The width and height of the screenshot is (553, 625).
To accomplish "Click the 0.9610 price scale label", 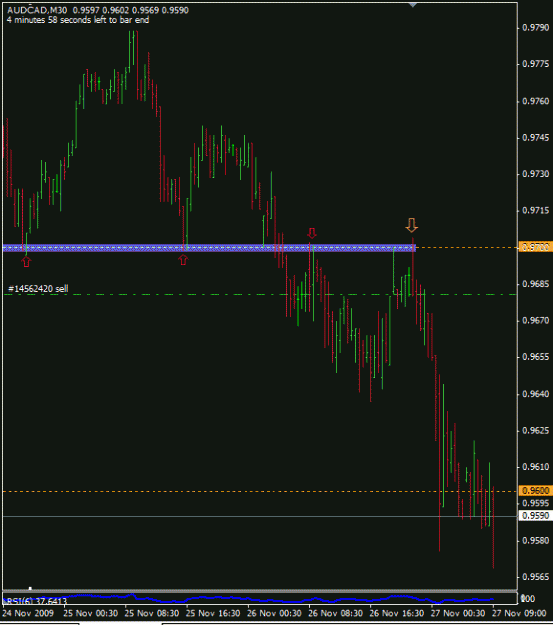I will click(535, 467).
